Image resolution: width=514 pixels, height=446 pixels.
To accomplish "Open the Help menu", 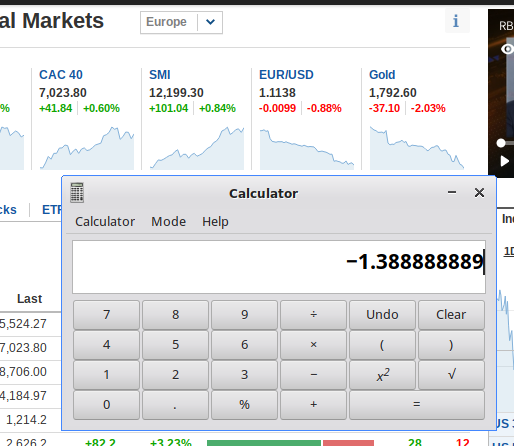I will pyautogui.click(x=215, y=222).
